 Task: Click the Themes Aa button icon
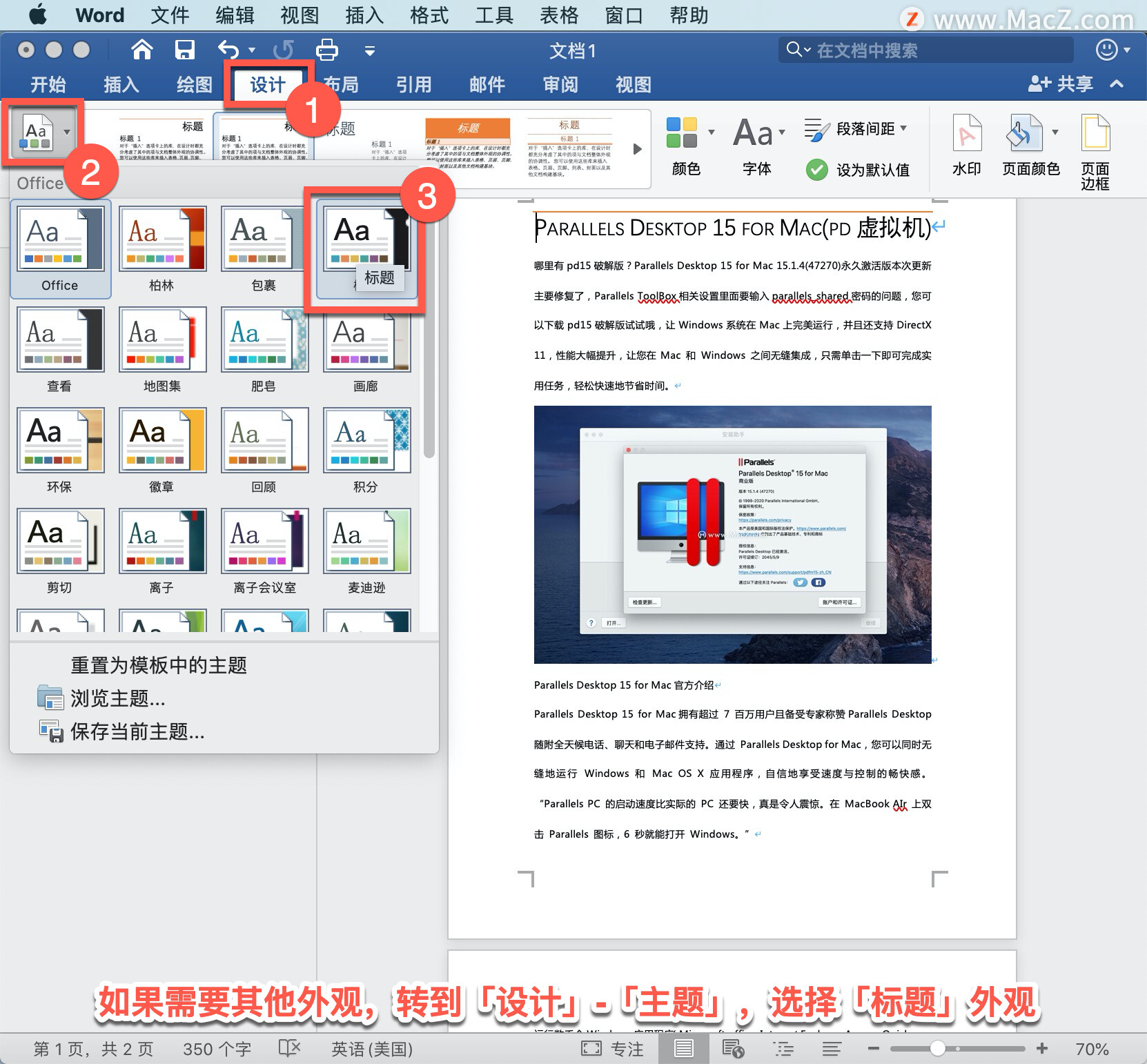(x=36, y=133)
